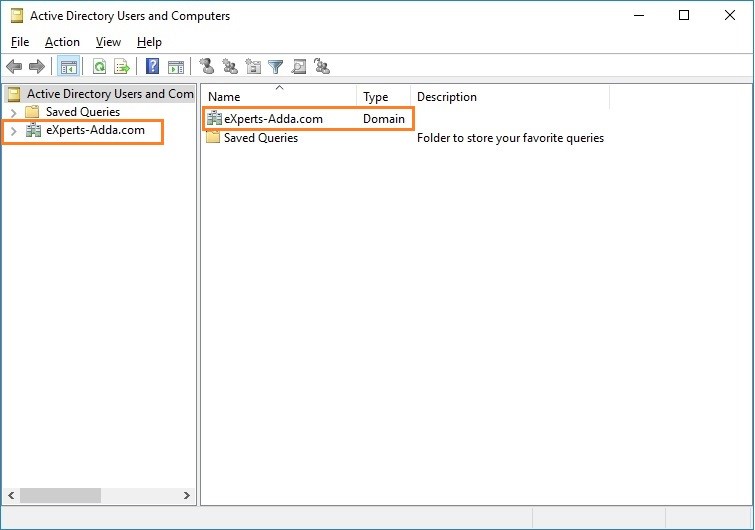Select Saved Queries in the tree
Screen dimensions: 755x530
click(83, 112)
